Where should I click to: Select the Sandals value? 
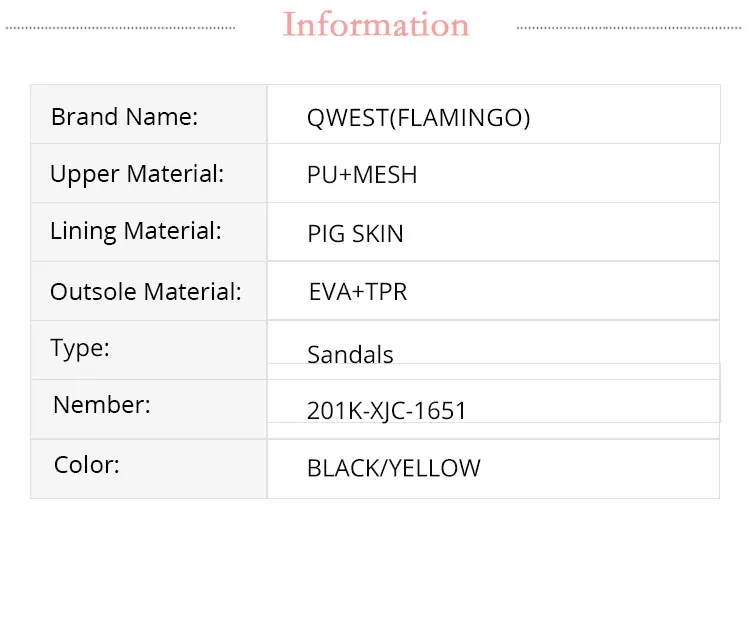coord(350,354)
